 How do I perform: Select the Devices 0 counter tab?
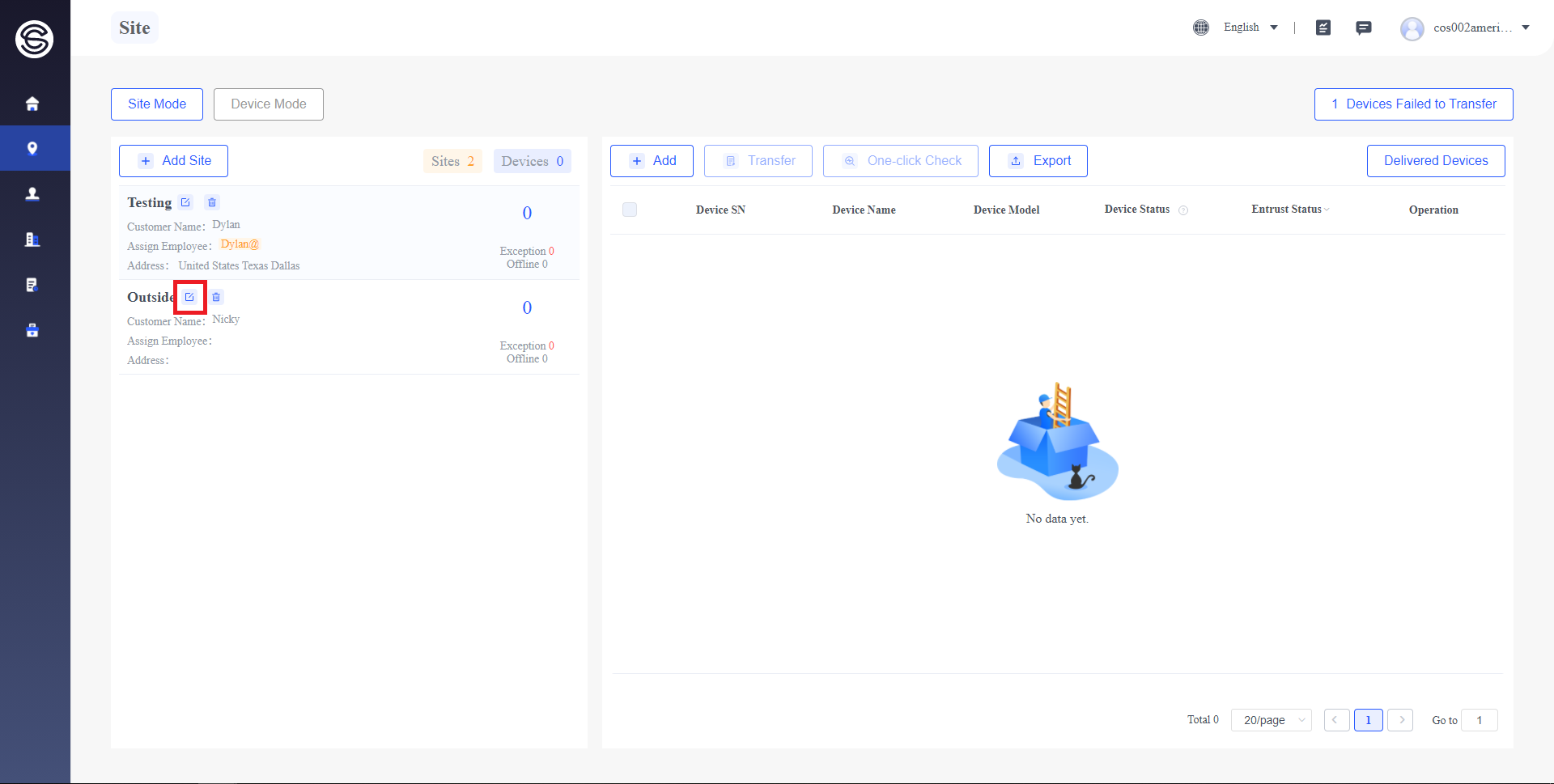(533, 161)
